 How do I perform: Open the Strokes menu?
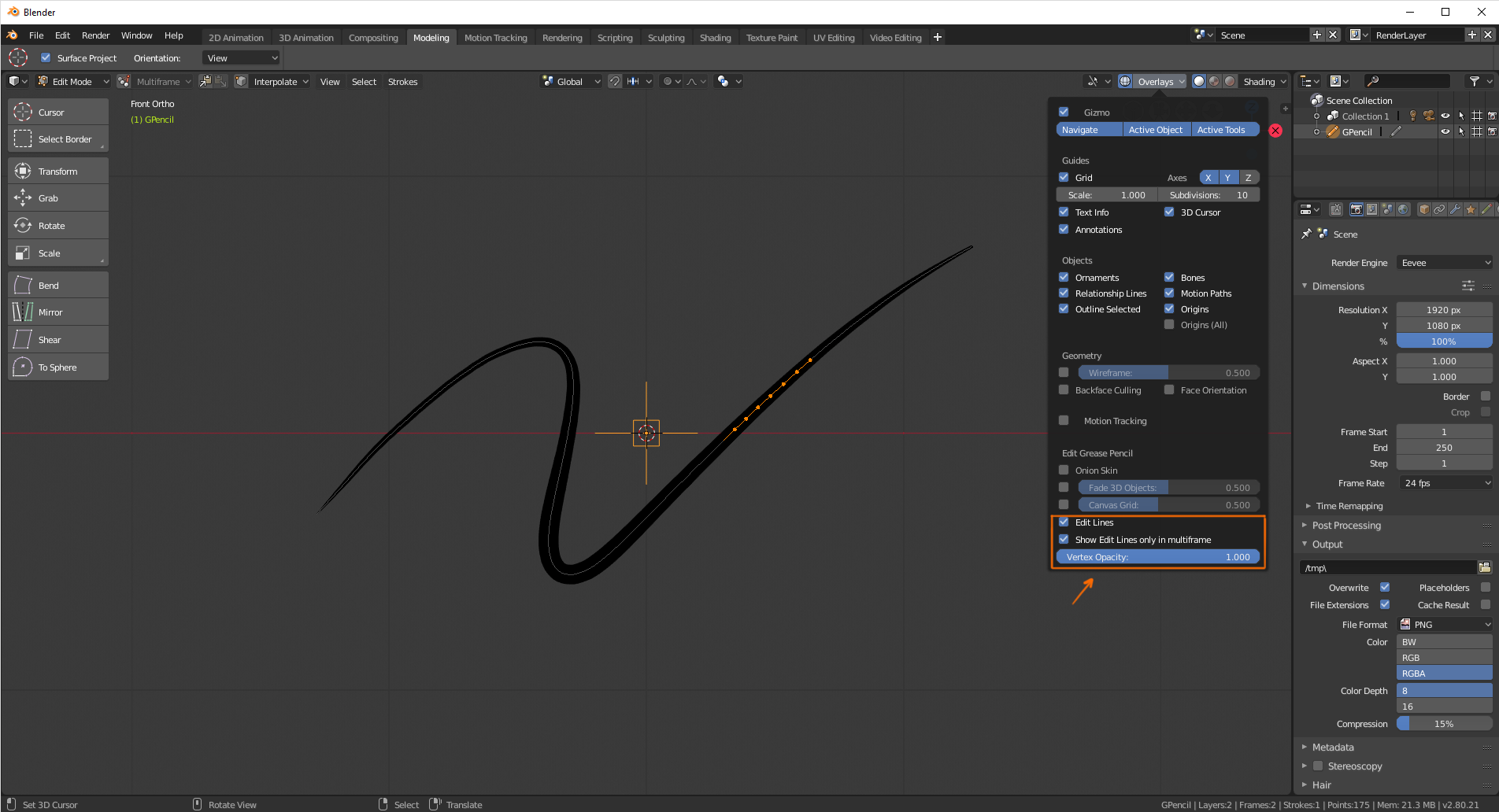pyautogui.click(x=402, y=81)
